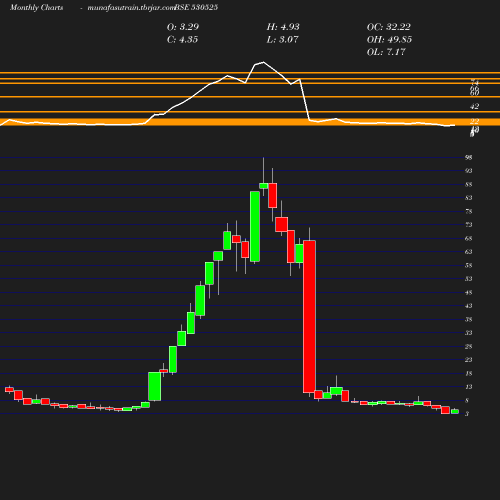Click the 68 price axis label
This screenshot has width=500, height=500.
[469, 238]
